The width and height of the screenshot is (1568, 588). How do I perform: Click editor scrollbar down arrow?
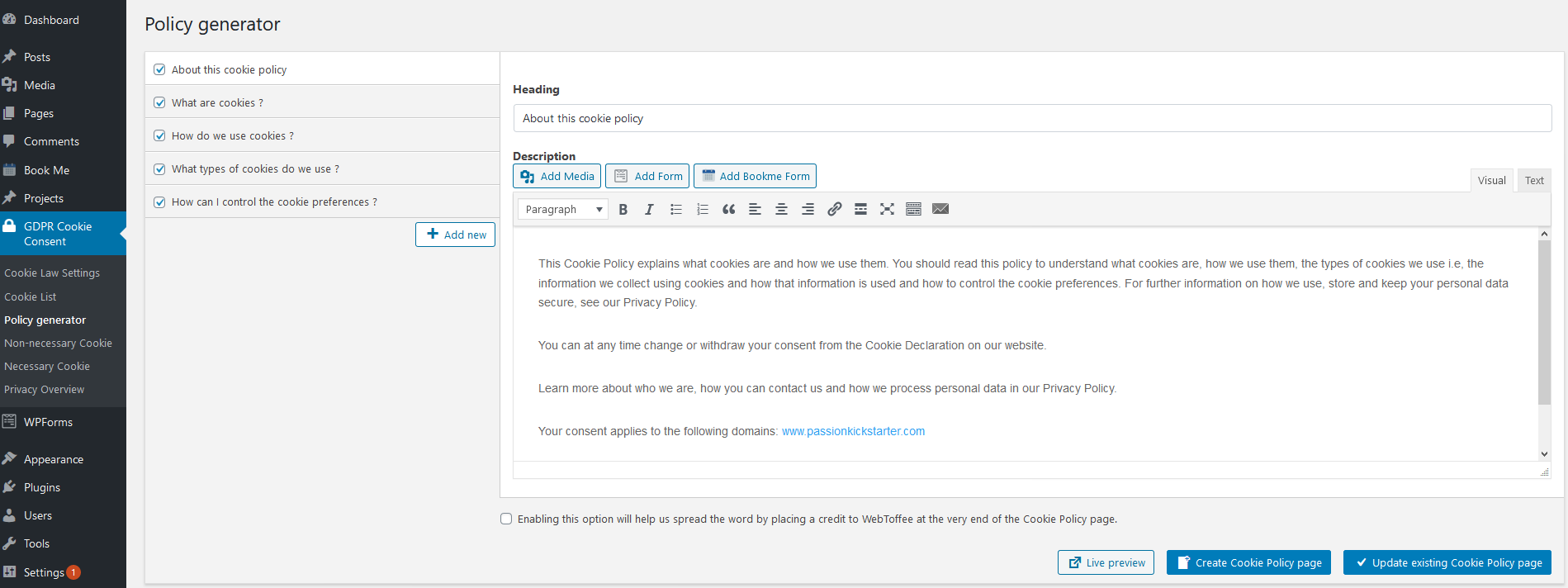[x=1544, y=453]
